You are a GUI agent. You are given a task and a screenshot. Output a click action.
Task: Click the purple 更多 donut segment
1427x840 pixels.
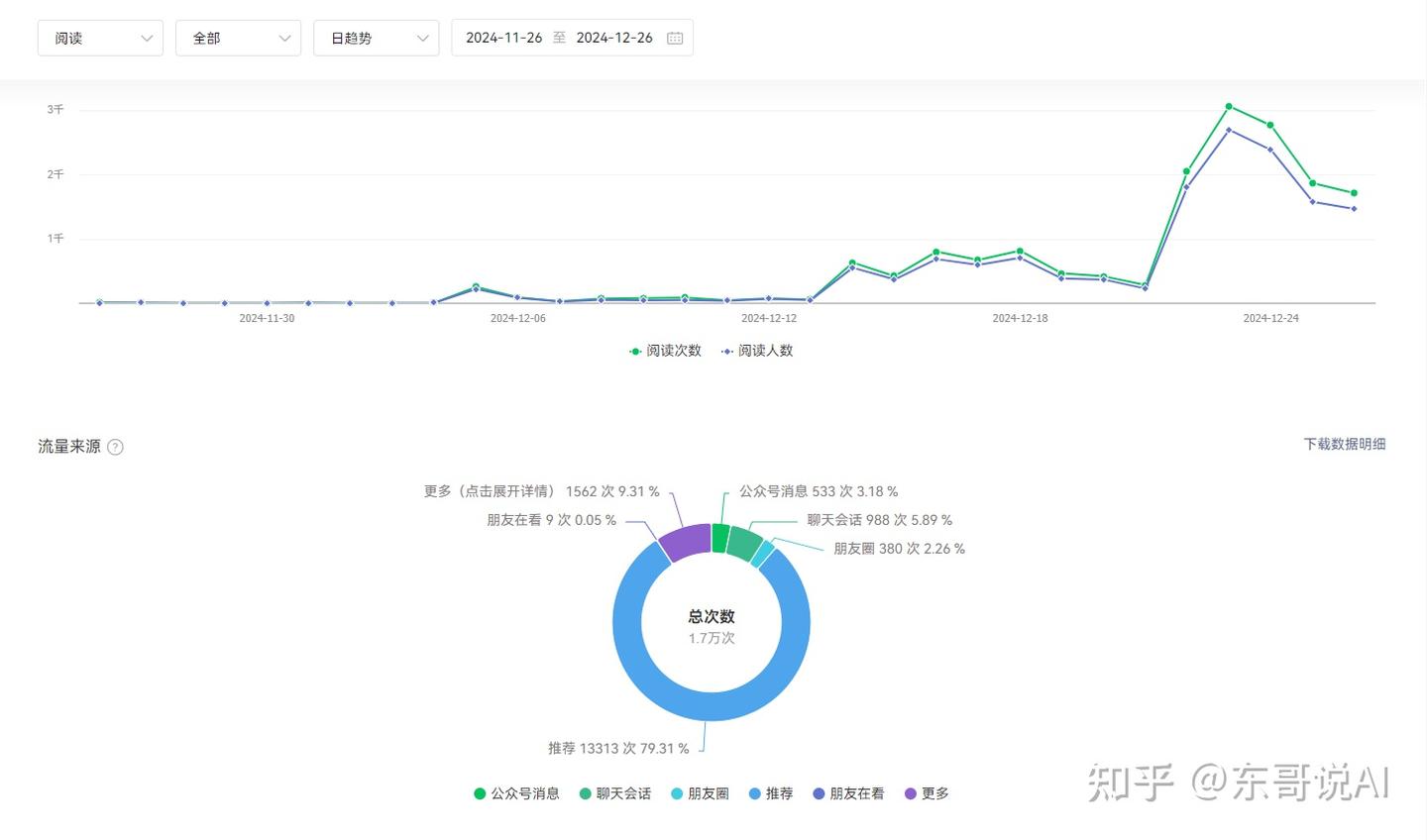tap(686, 542)
